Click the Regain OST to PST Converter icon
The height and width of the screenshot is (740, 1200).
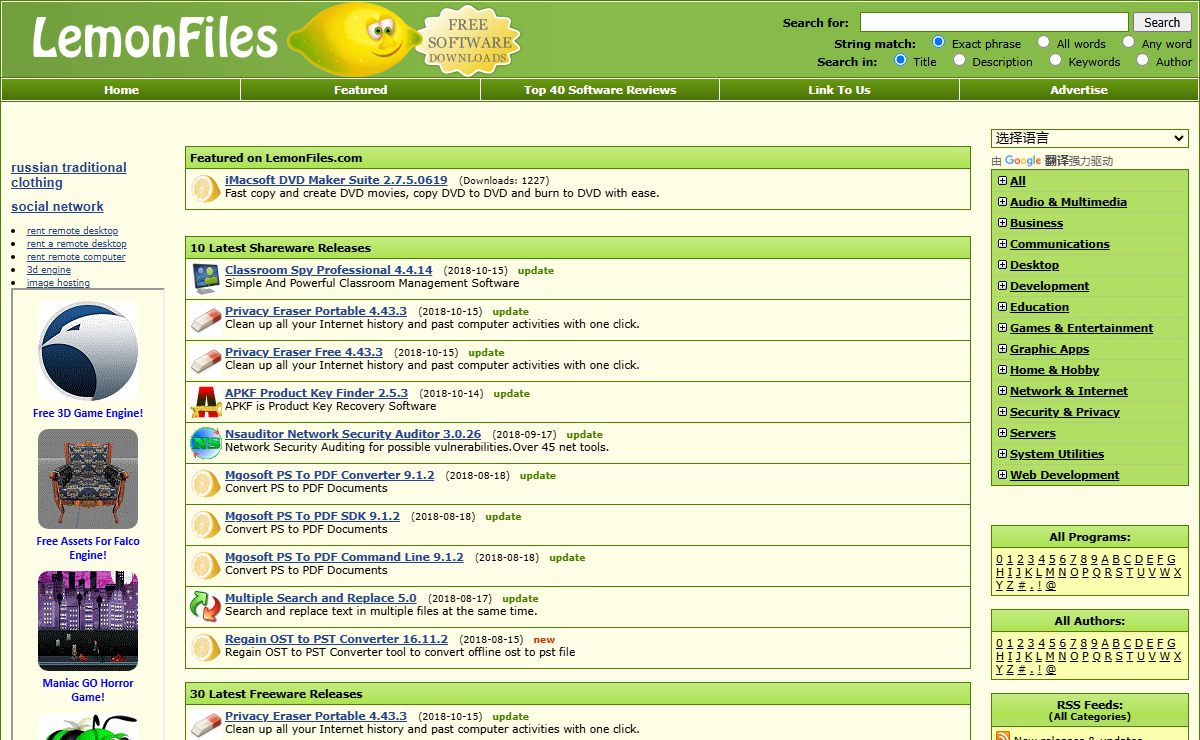point(206,647)
